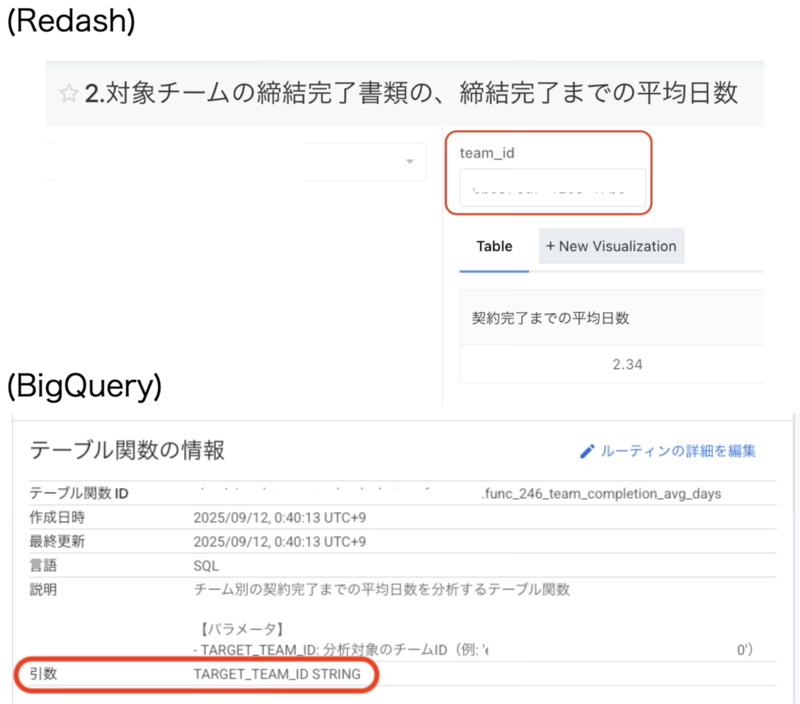This screenshot has width=800, height=704.
Task: Select the 引数 row label
Action: (43, 674)
